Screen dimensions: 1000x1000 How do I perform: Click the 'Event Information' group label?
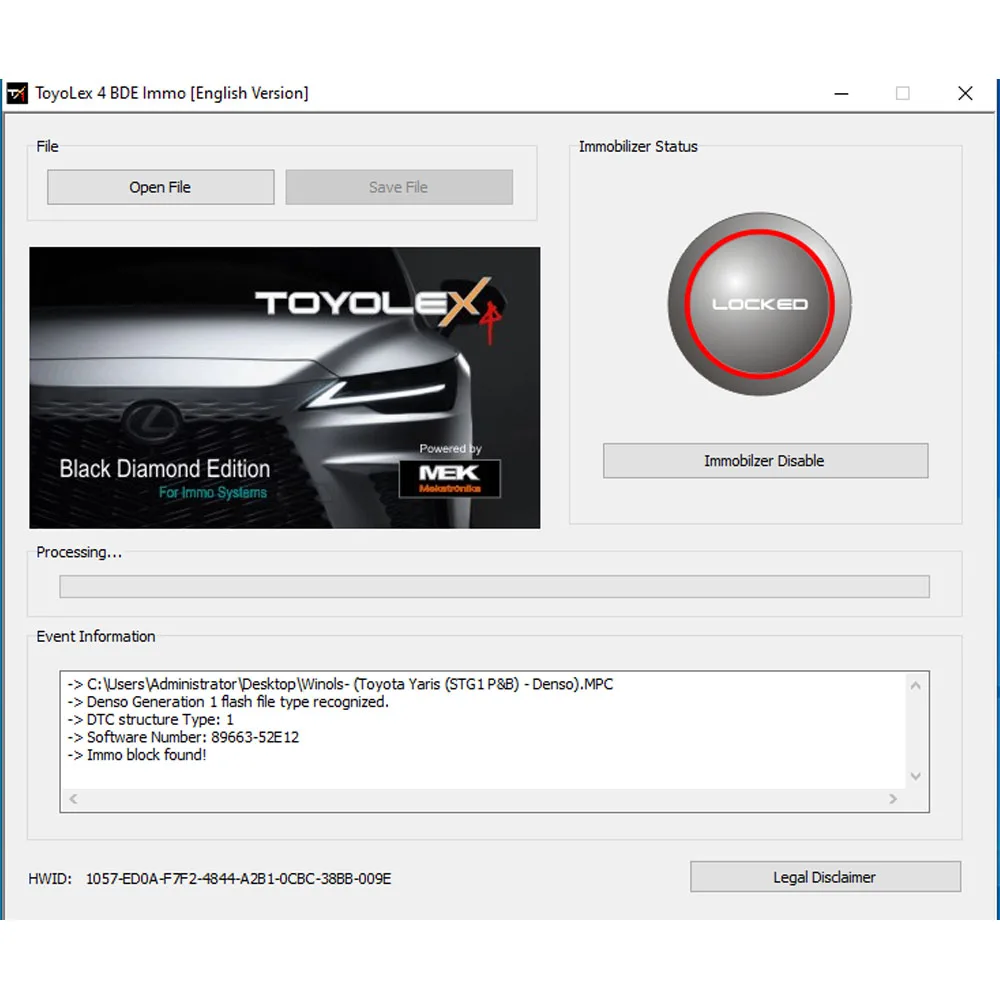coord(96,636)
